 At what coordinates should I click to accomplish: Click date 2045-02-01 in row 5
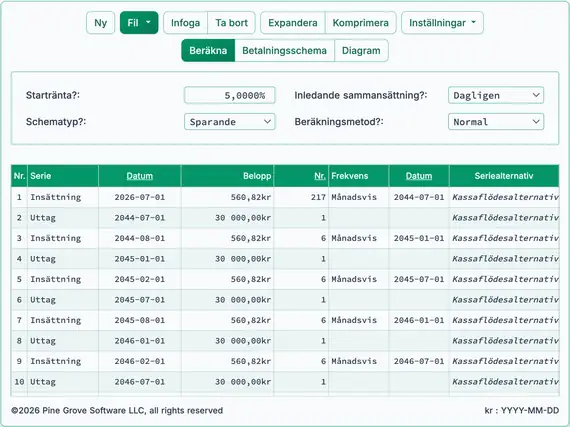coord(140,279)
